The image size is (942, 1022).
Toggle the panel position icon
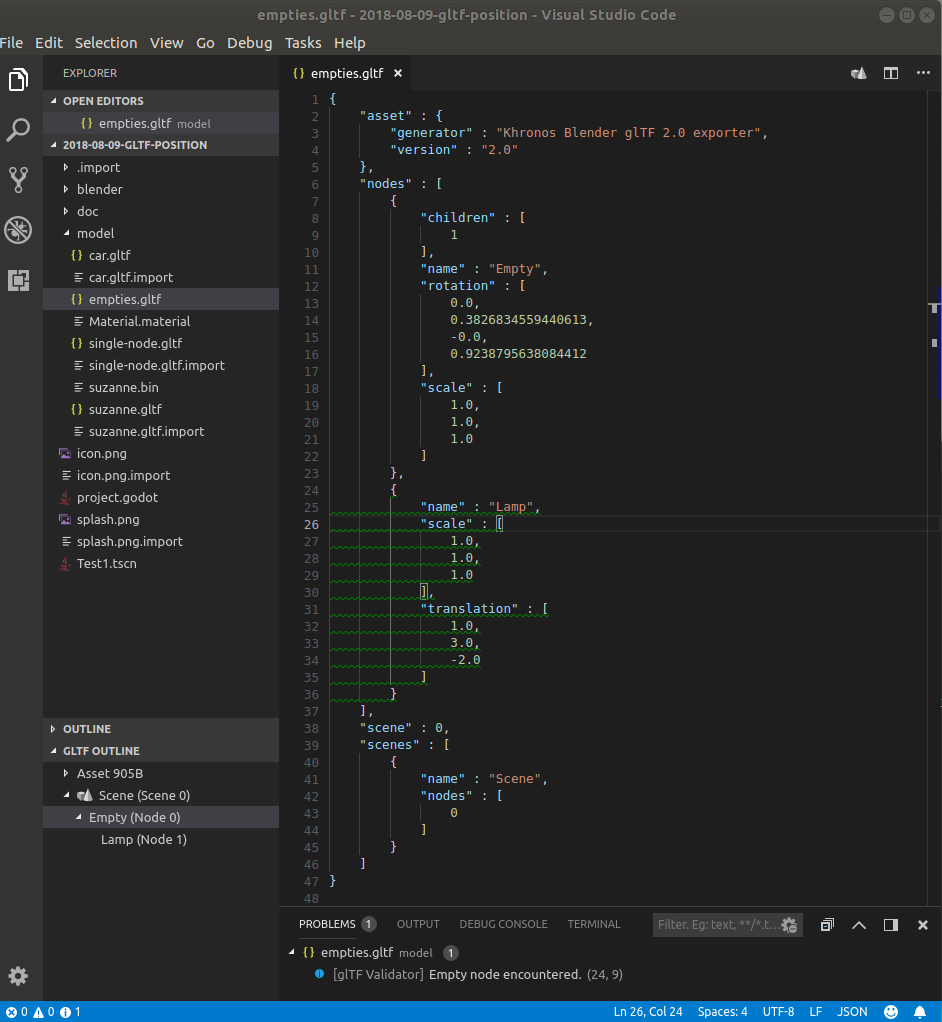coord(890,925)
